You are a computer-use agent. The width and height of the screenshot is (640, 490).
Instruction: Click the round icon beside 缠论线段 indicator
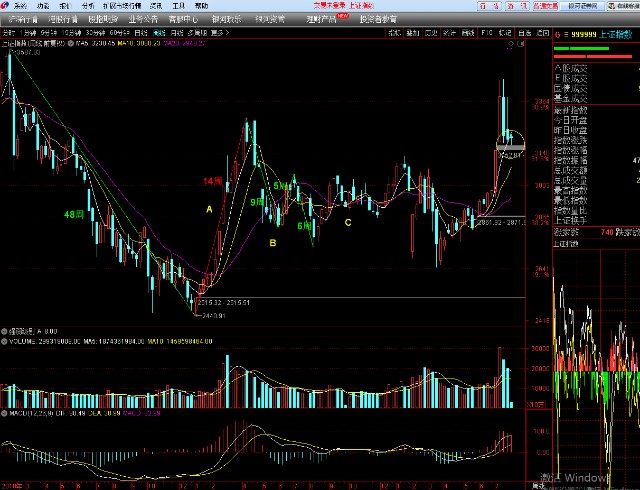pos(4,331)
